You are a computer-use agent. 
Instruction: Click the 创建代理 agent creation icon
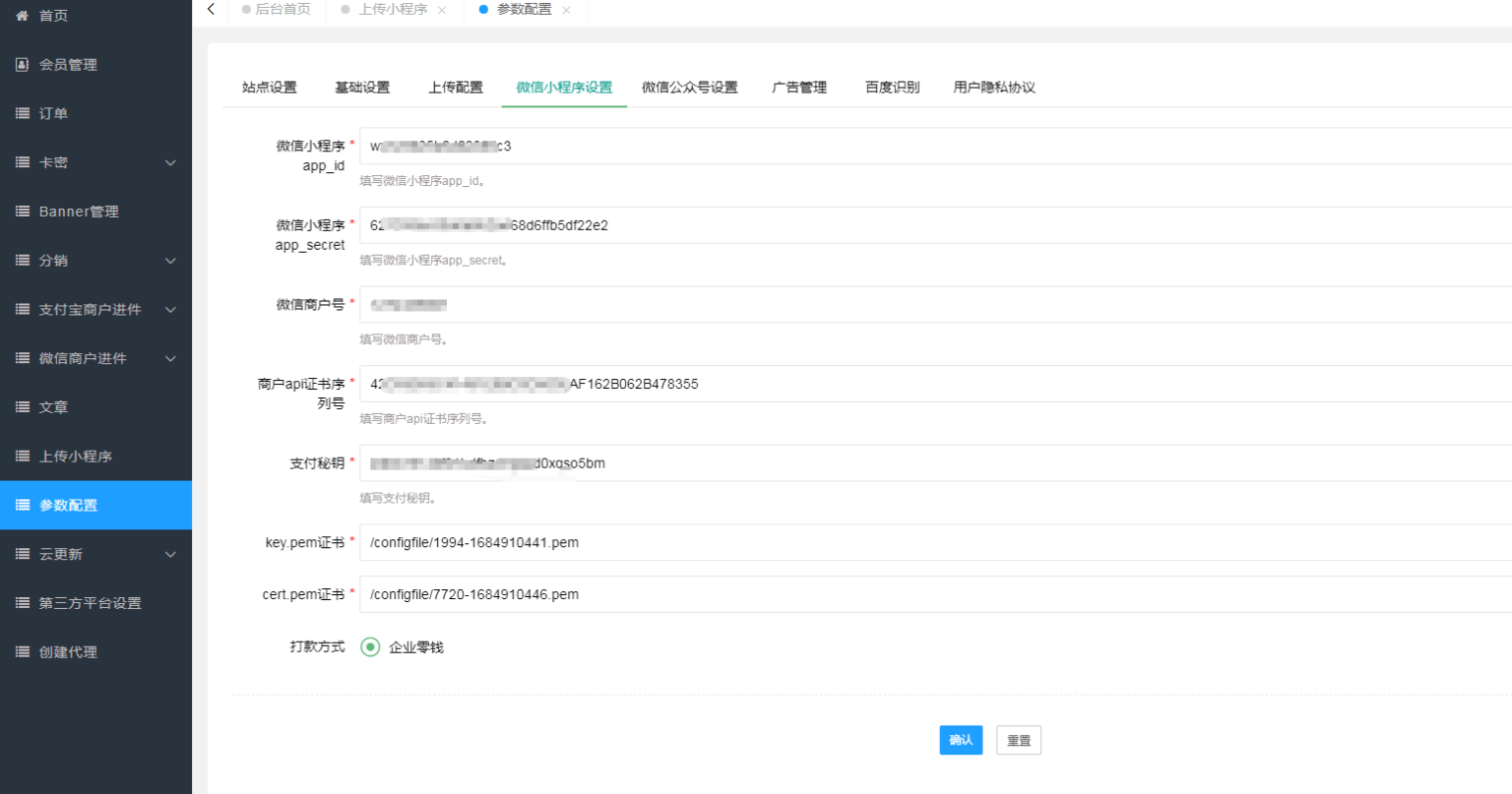click(22, 651)
